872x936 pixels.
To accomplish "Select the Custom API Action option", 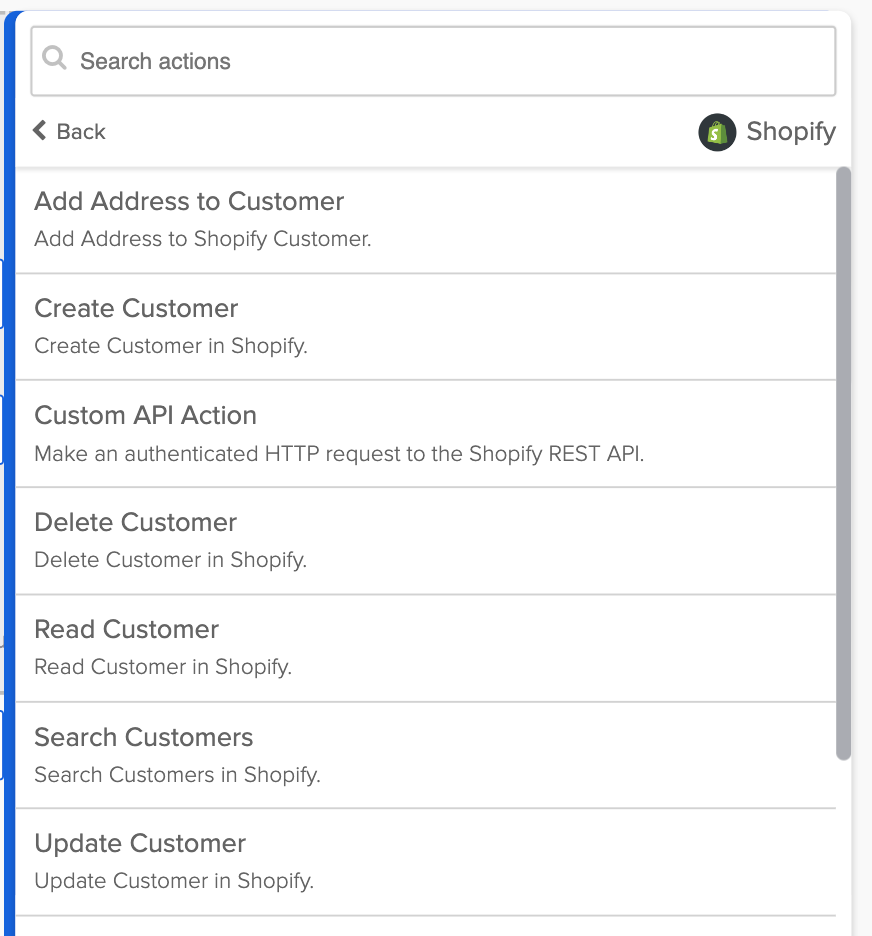I will (145, 415).
